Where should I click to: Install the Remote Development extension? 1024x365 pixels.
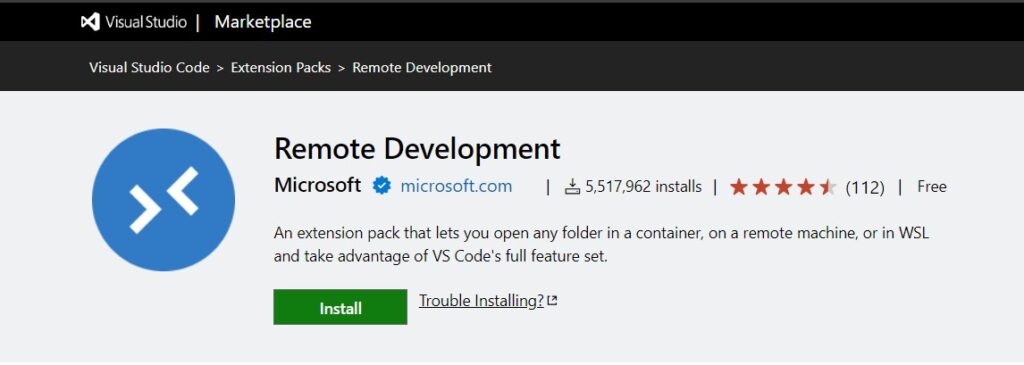[340, 307]
